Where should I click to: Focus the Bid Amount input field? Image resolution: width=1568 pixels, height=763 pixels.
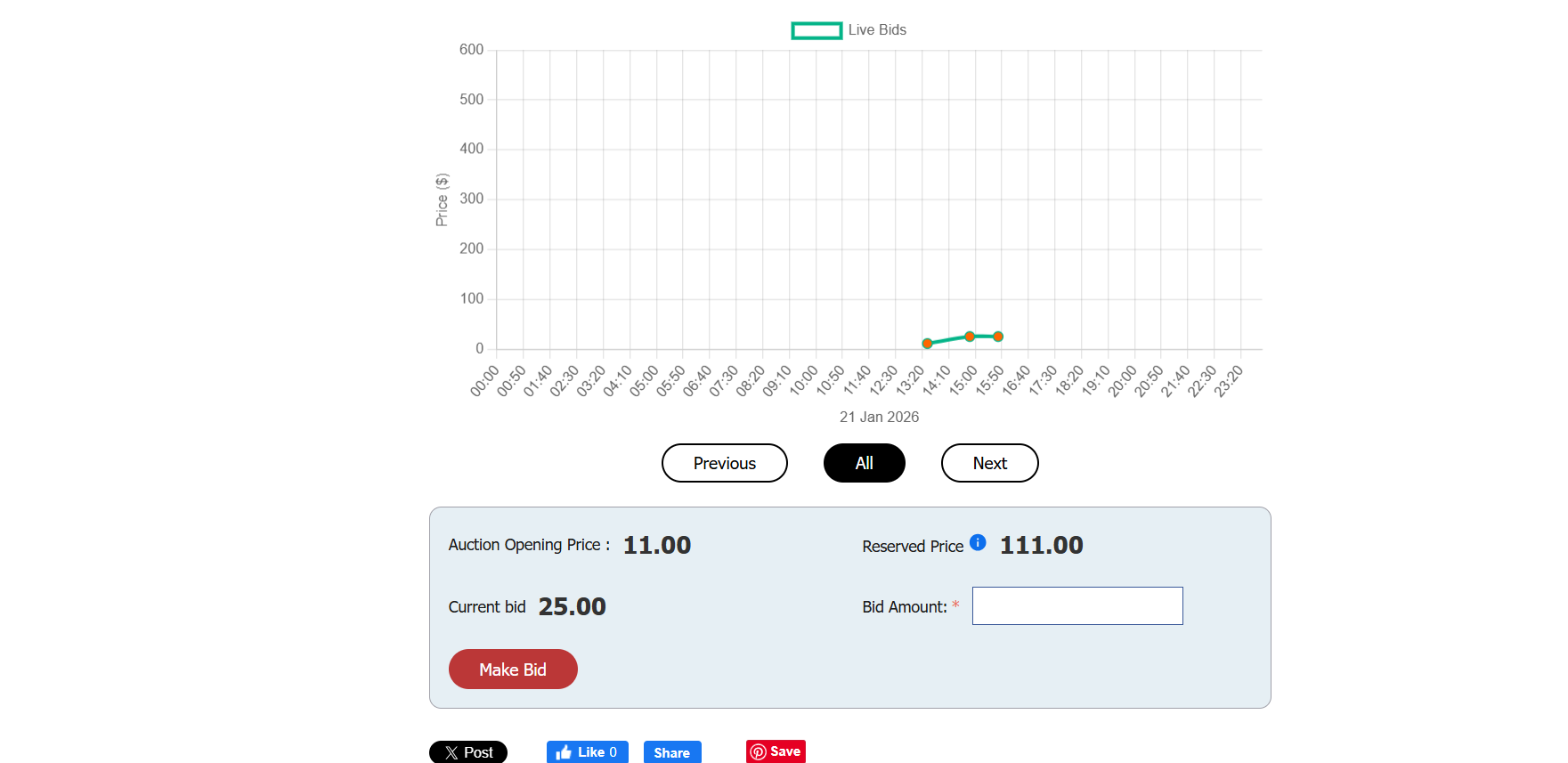click(1076, 605)
